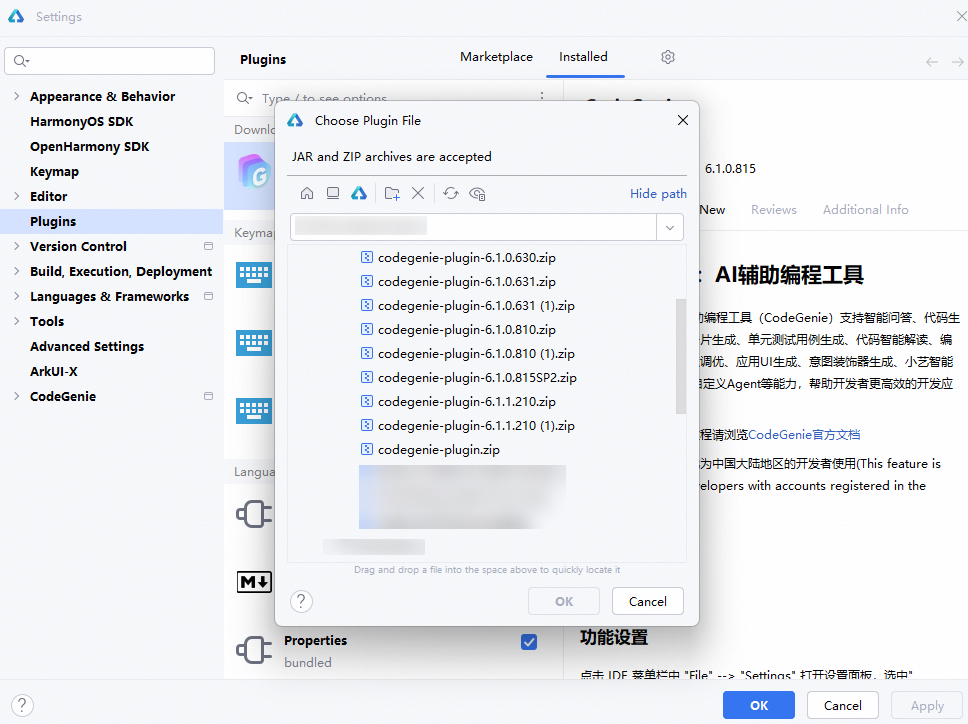Expand the Version Control section
The image size is (968, 724).
(16, 247)
